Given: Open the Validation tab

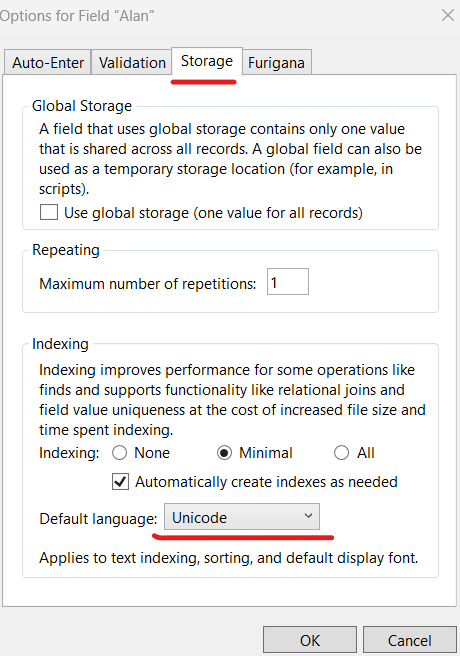Looking at the screenshot, I should pyautogui.click(x=132, y=63).
